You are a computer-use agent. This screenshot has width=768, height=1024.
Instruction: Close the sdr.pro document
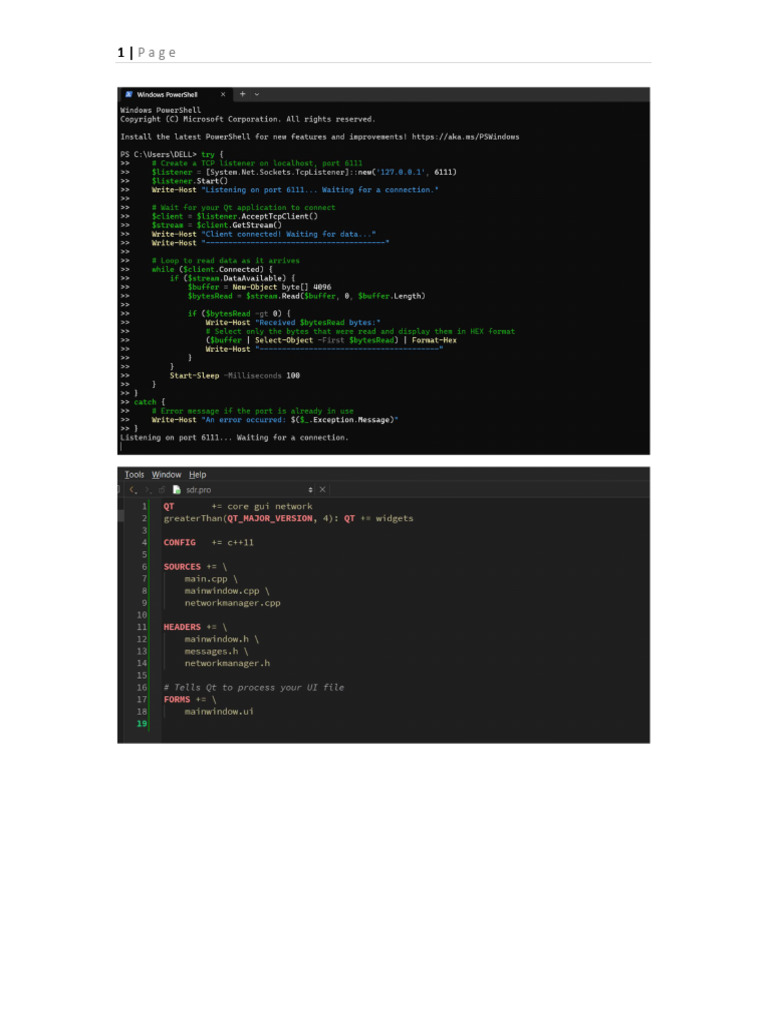click(322, 490)
